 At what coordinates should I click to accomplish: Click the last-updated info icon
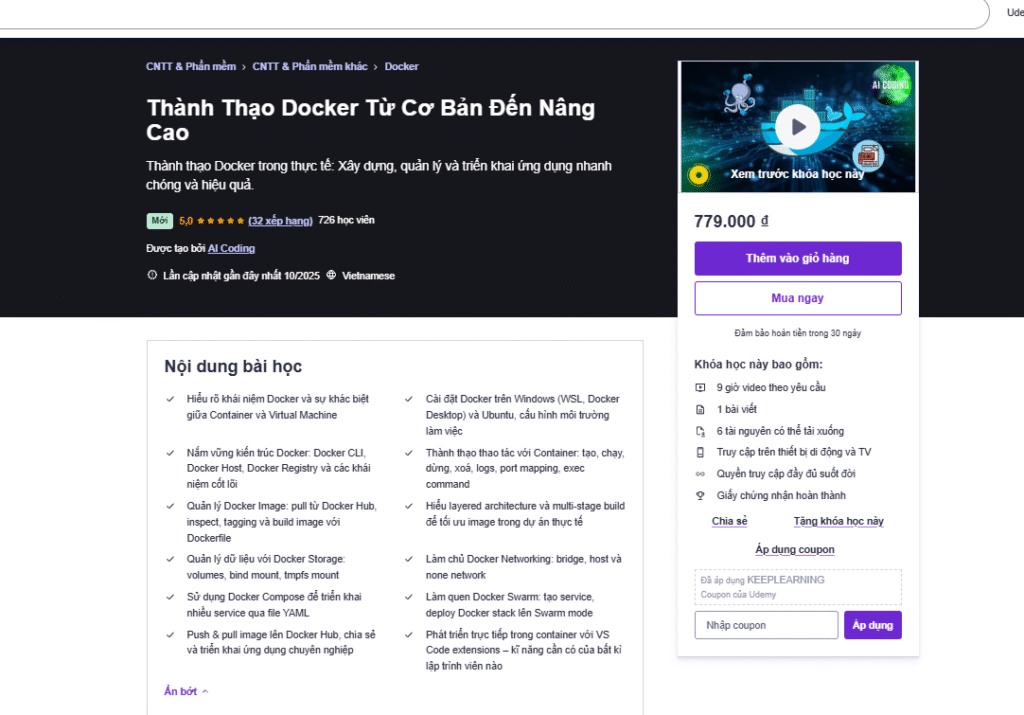tap(152, 275)
